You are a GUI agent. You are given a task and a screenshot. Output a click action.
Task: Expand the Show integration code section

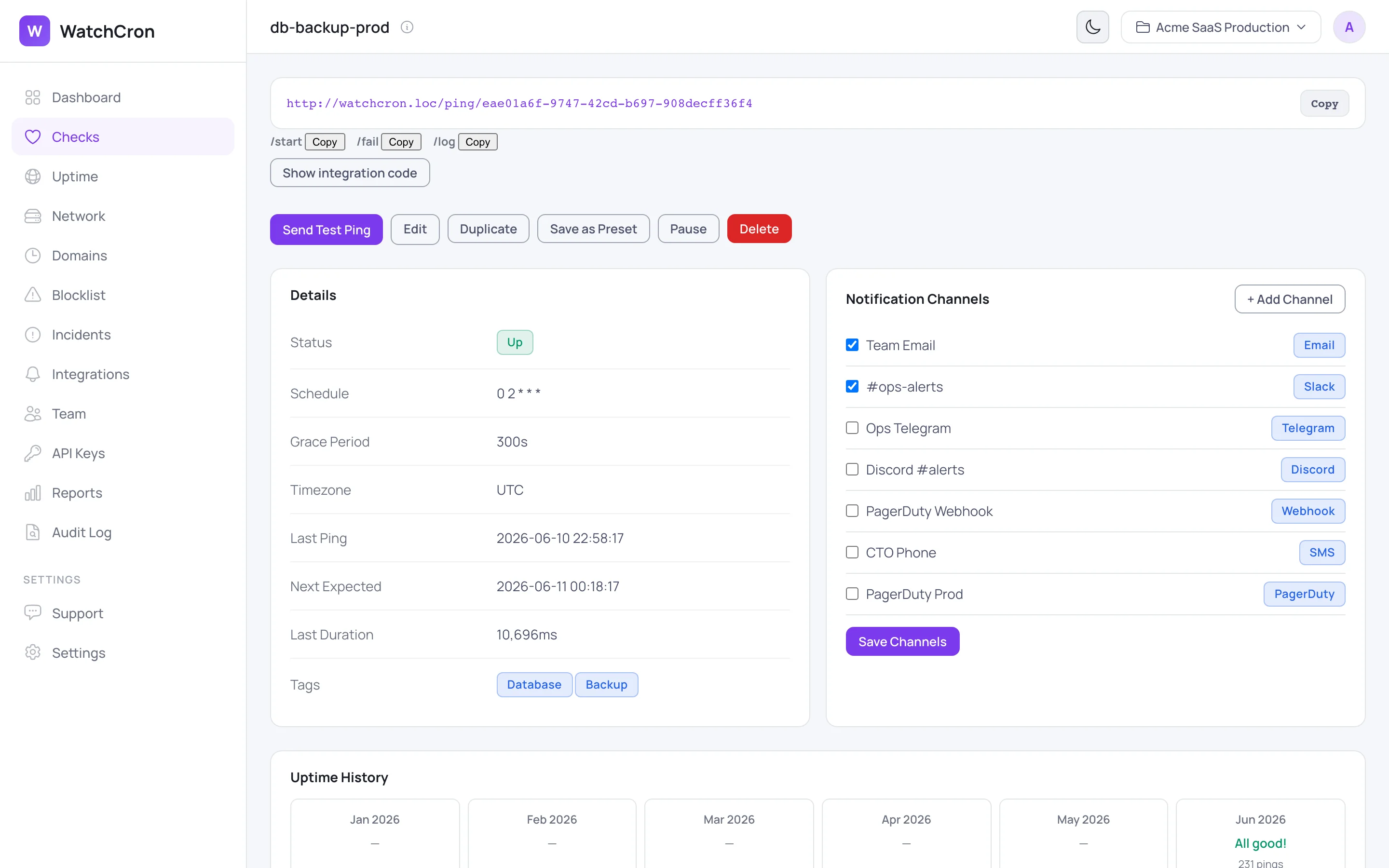click(x=350, y=173)
